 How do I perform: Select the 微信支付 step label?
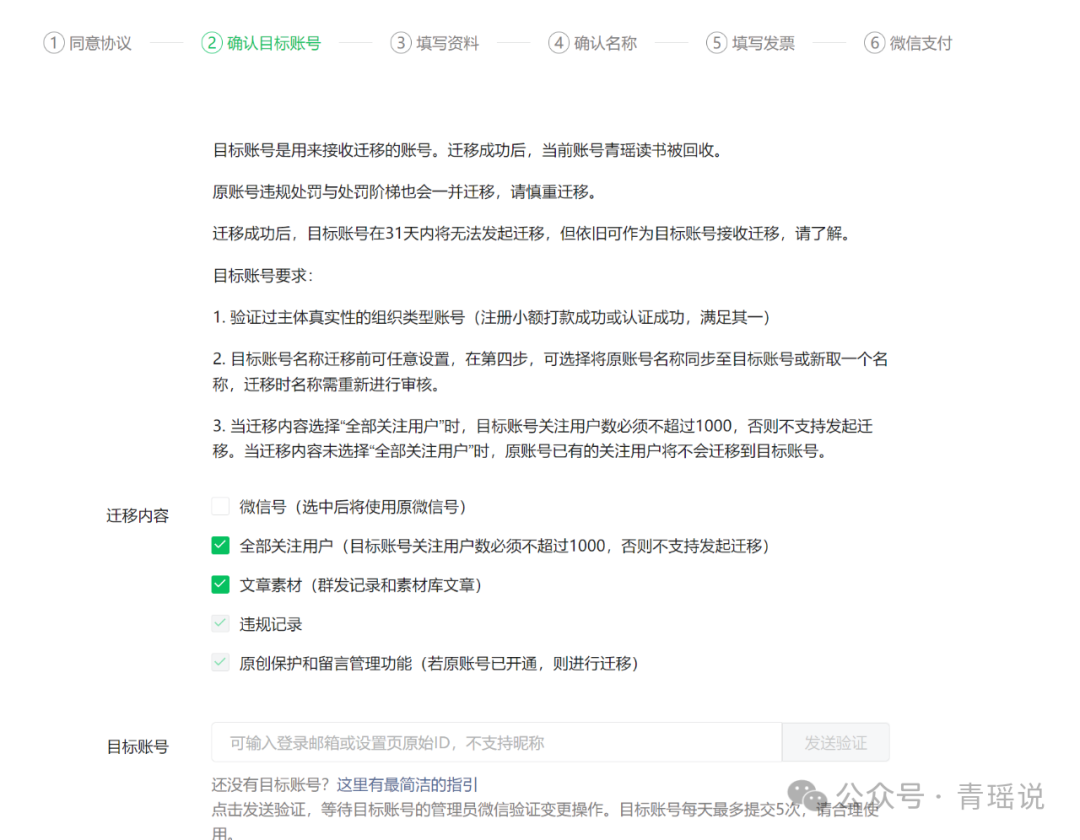pos(920,43)
